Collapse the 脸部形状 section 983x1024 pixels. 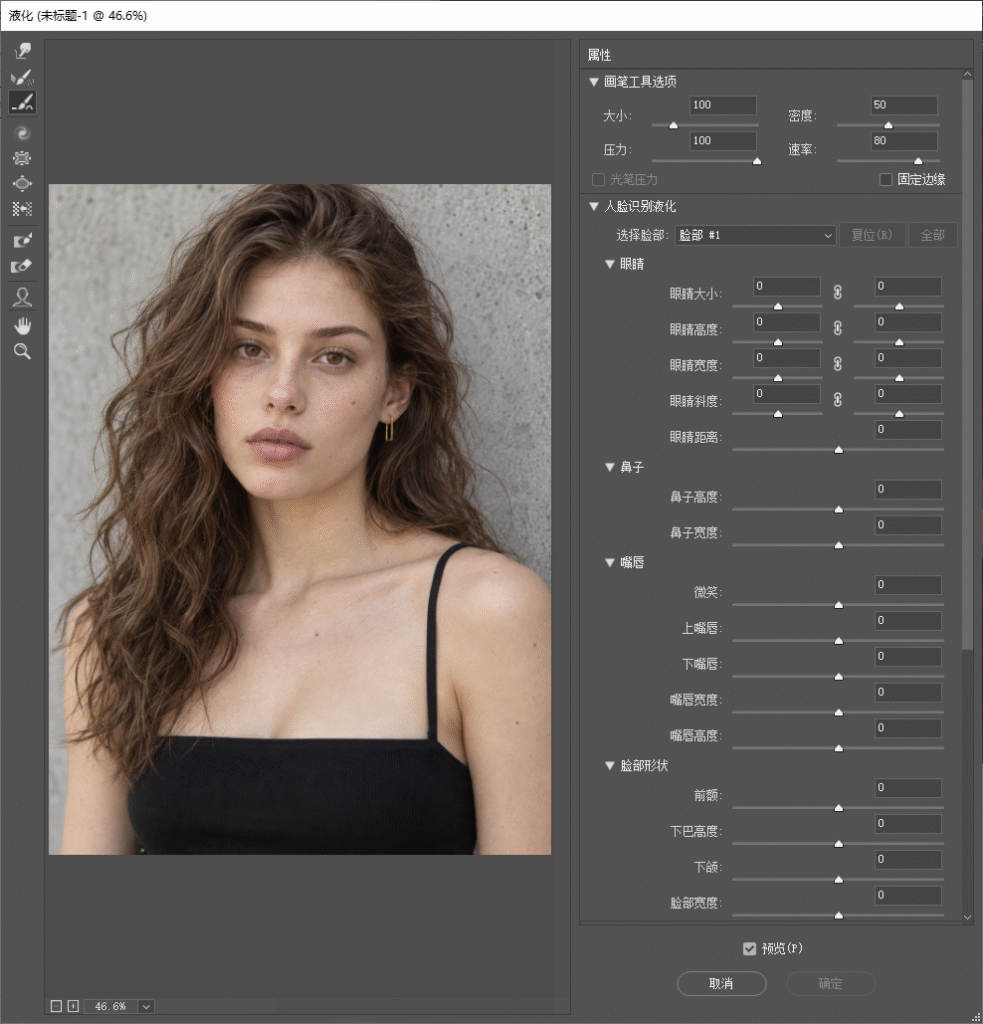pyautogui.click(x=609, y=765)
